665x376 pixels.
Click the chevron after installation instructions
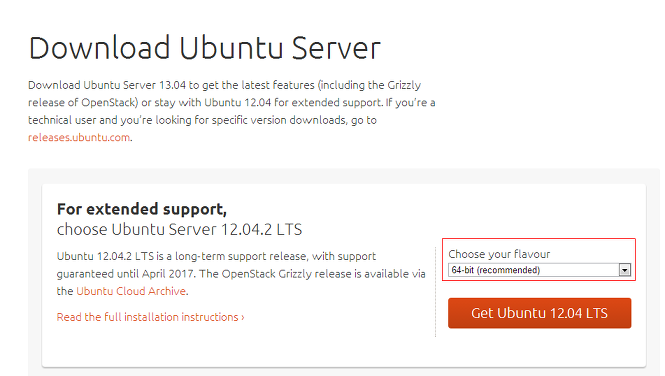[243, 318]
